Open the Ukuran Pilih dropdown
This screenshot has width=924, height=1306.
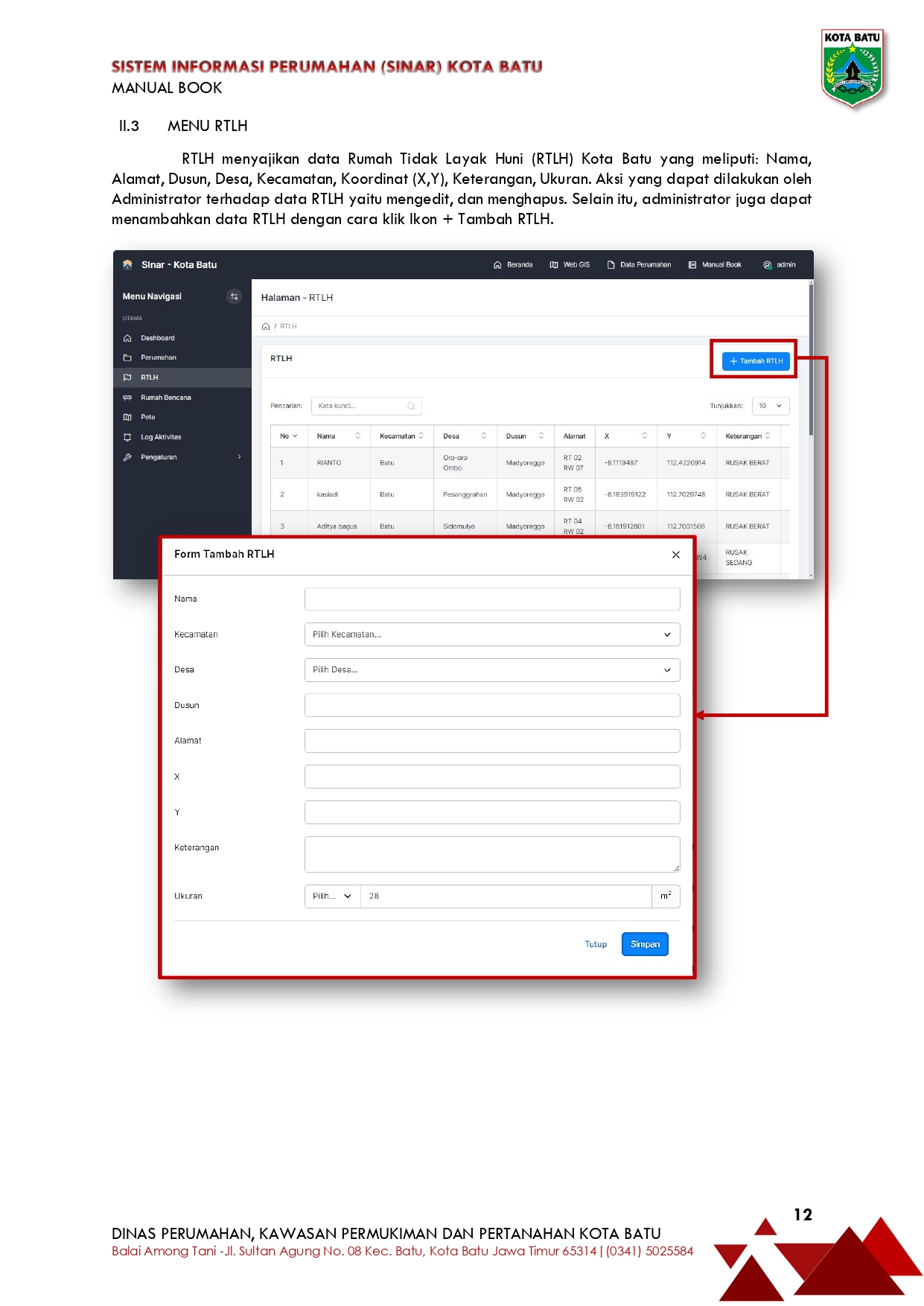[x=332, y=896]
